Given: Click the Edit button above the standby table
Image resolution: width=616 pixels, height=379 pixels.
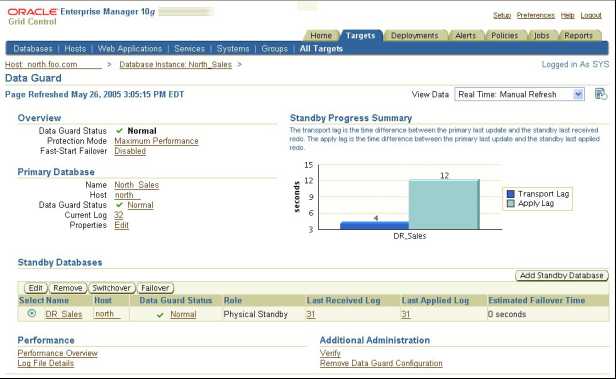Looking at the screenshot, I should point(35,288).
